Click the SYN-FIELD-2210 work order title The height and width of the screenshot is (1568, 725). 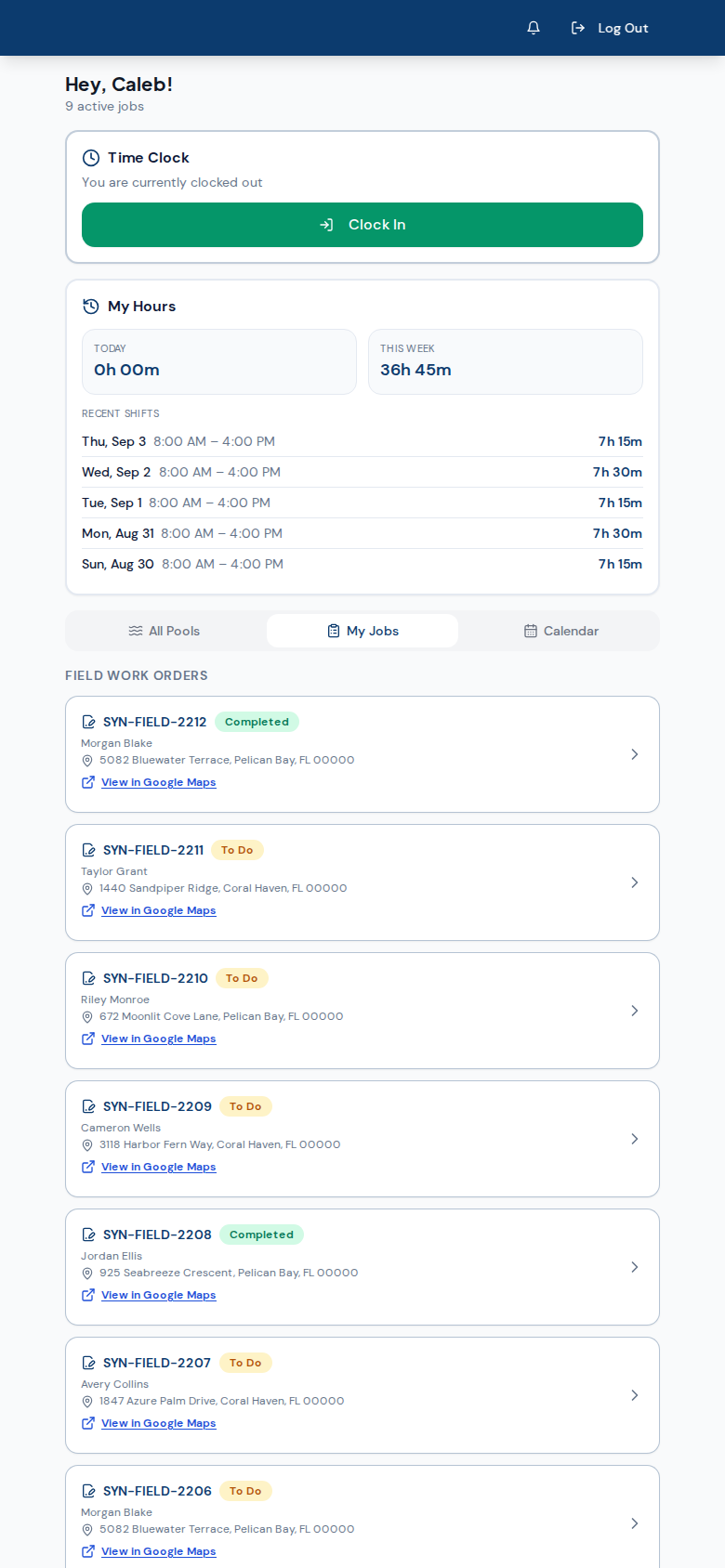tap(155, 978)
